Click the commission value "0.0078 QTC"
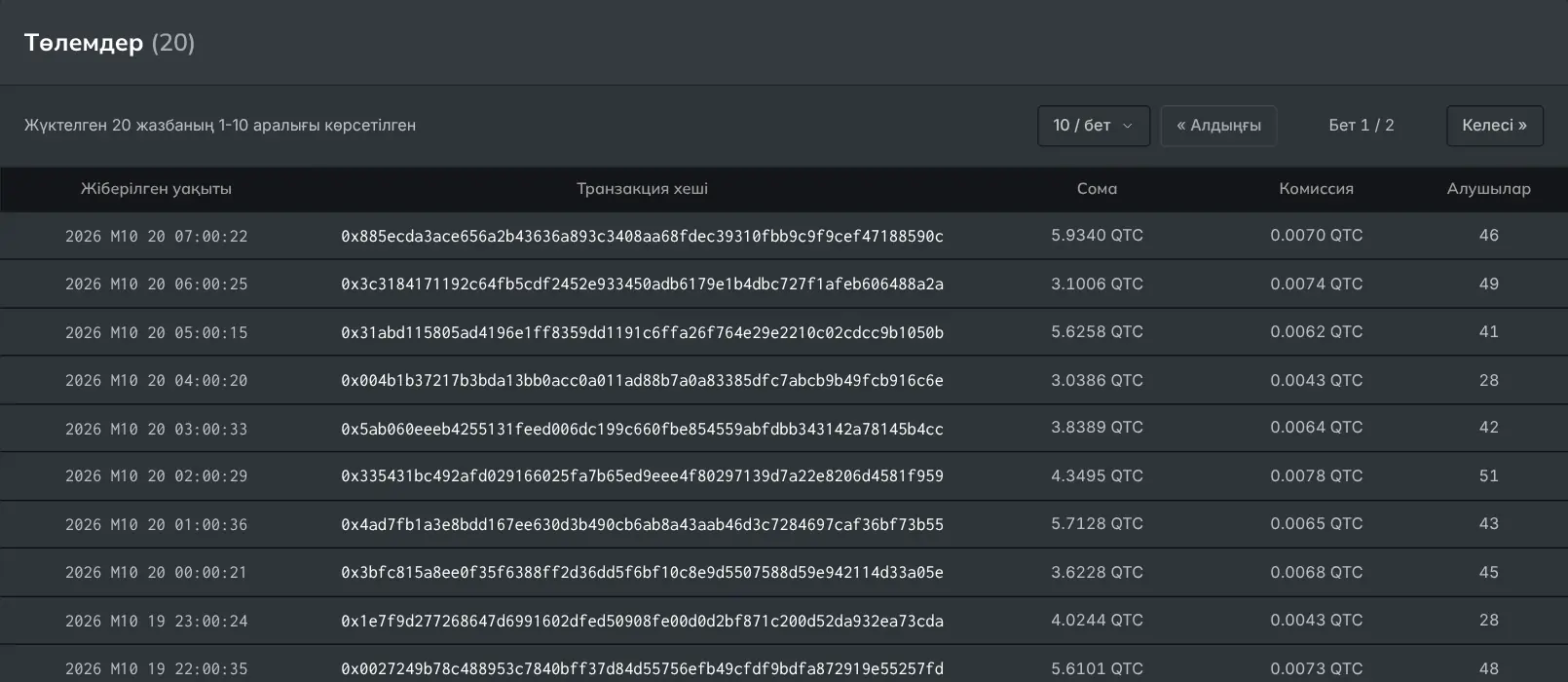Viewport: 1568px width, 682px height. tap(1317, 476)
